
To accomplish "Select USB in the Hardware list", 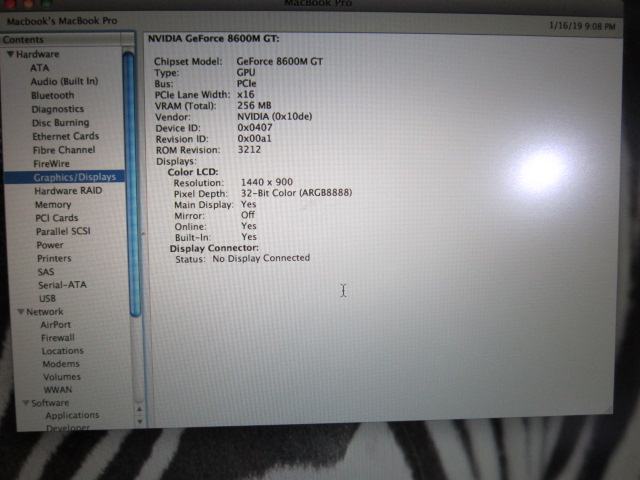I will click(x=47, y=298).
